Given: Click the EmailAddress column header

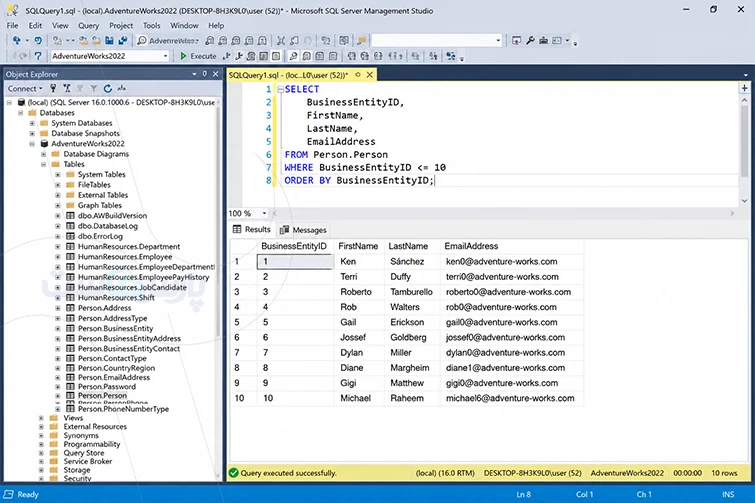Looking at the screenshot, I should [511, 246].
